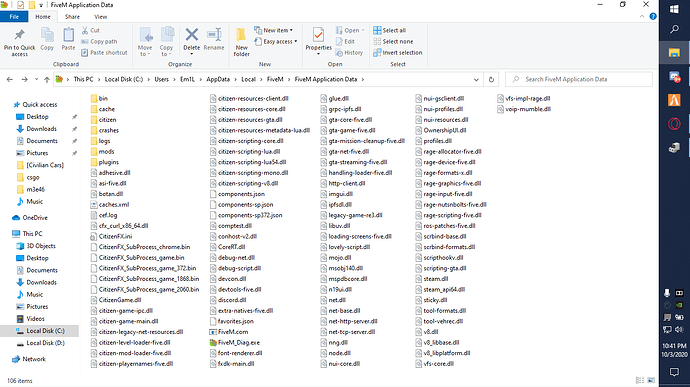Select the mods folder
Screen dimensions: 690x387
click(103, 152)
